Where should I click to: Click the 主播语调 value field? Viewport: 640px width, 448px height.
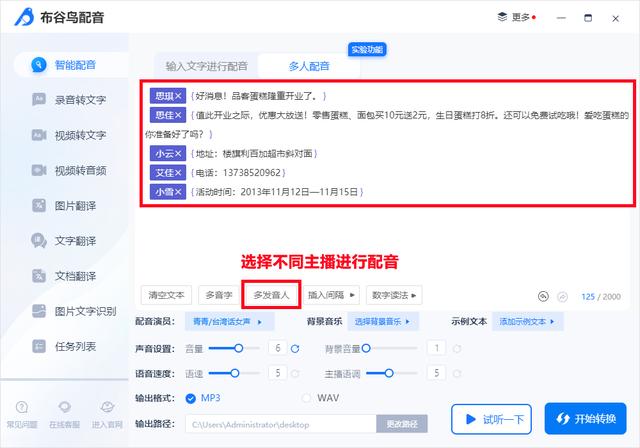point(436,373)
